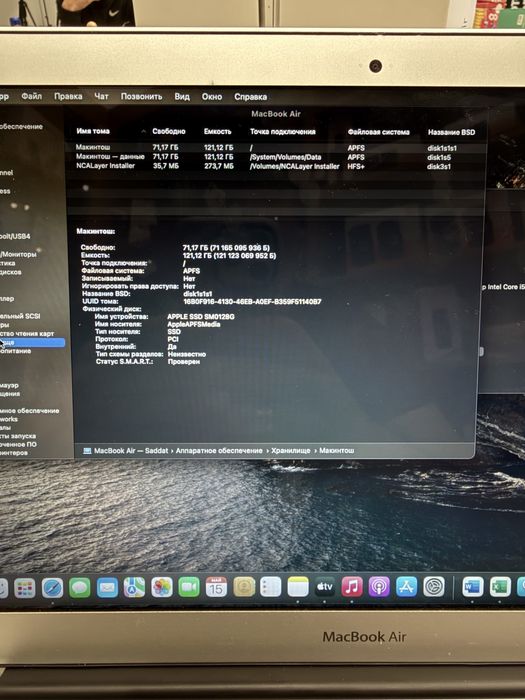Open the Правка menu
Viewport: 525px width, 700px height.
point(68,96)
